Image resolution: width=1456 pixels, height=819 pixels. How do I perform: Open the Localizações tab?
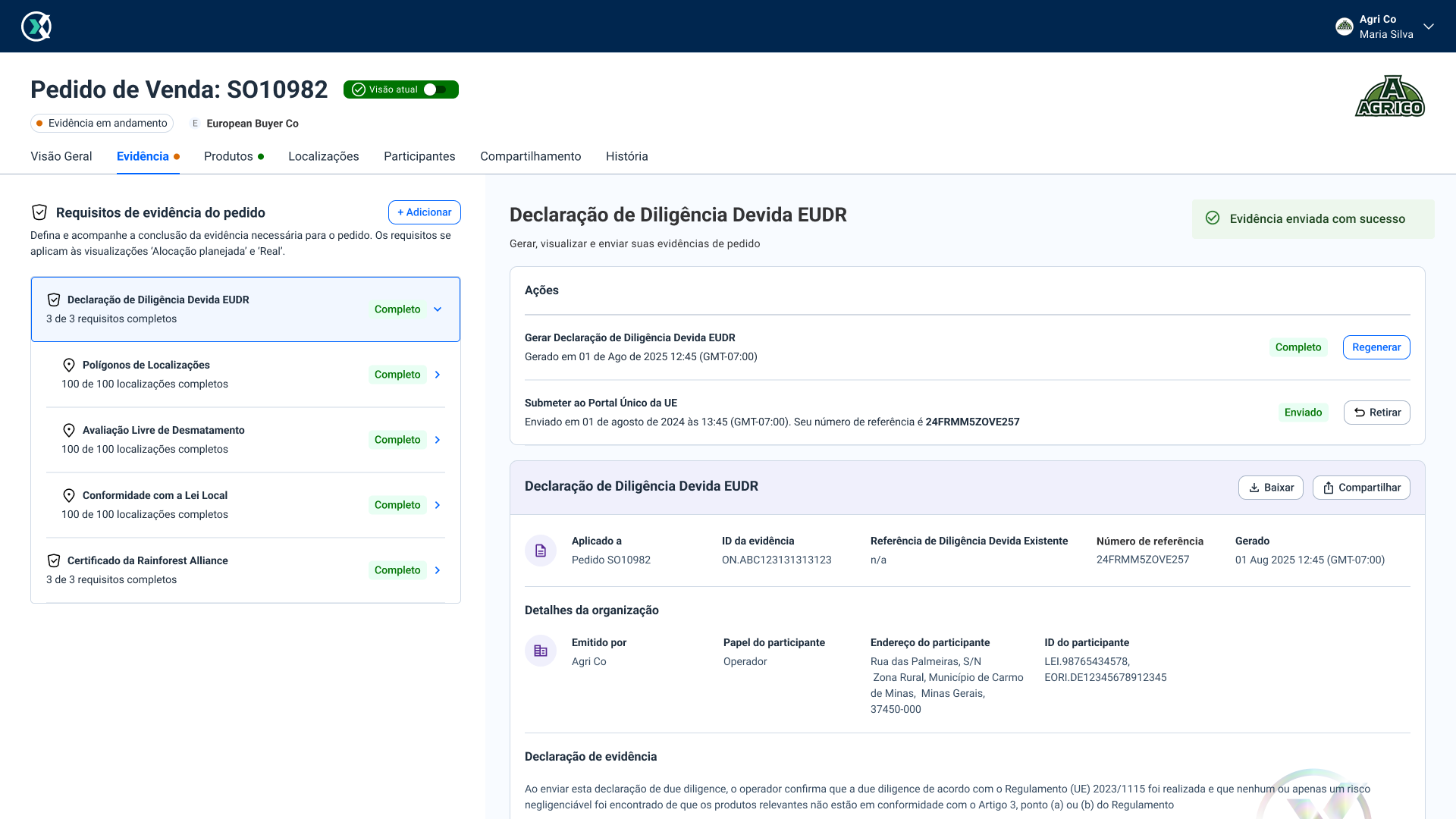tap(324, 156)
